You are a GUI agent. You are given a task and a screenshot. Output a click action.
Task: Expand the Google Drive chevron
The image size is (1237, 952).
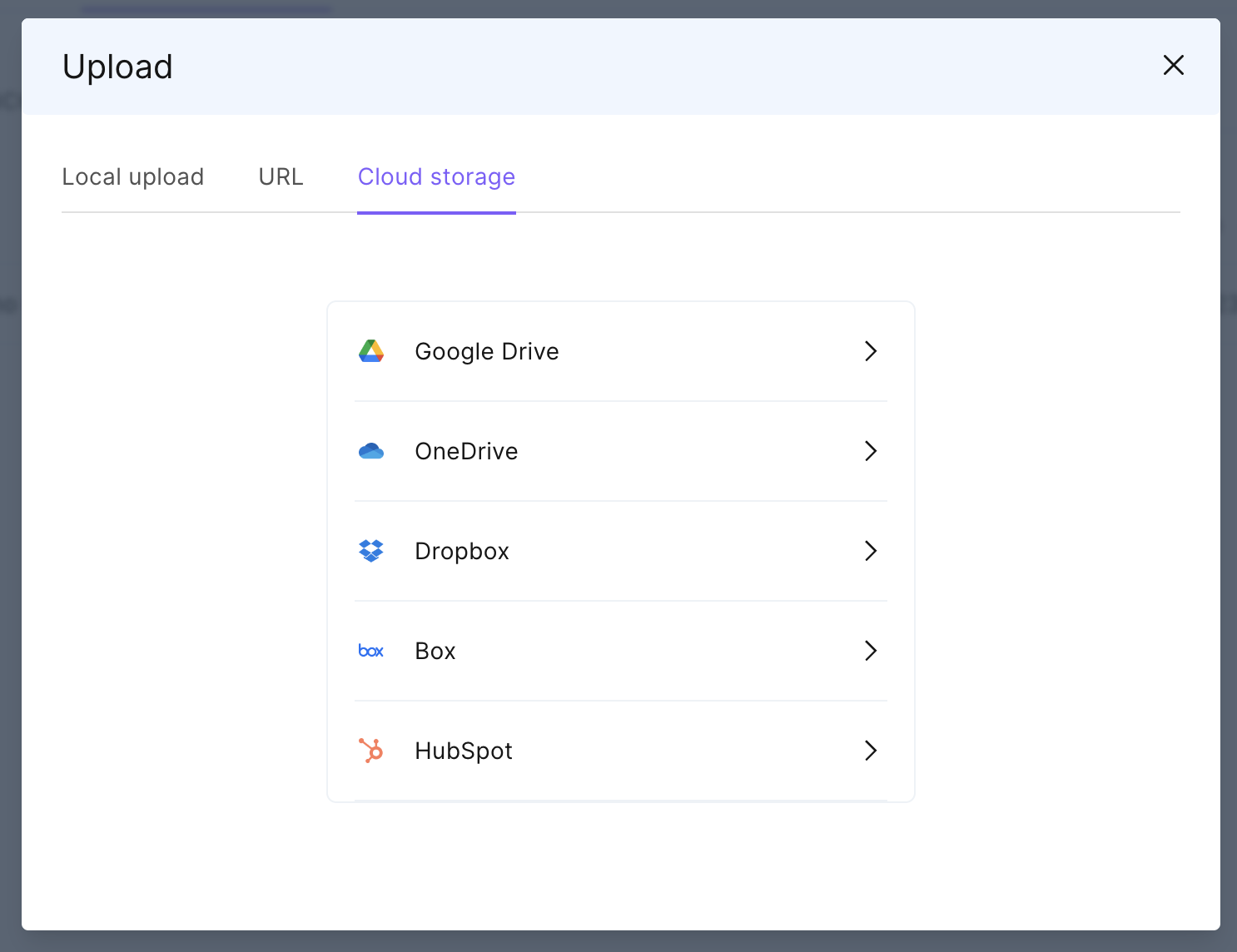click(871, 351)
